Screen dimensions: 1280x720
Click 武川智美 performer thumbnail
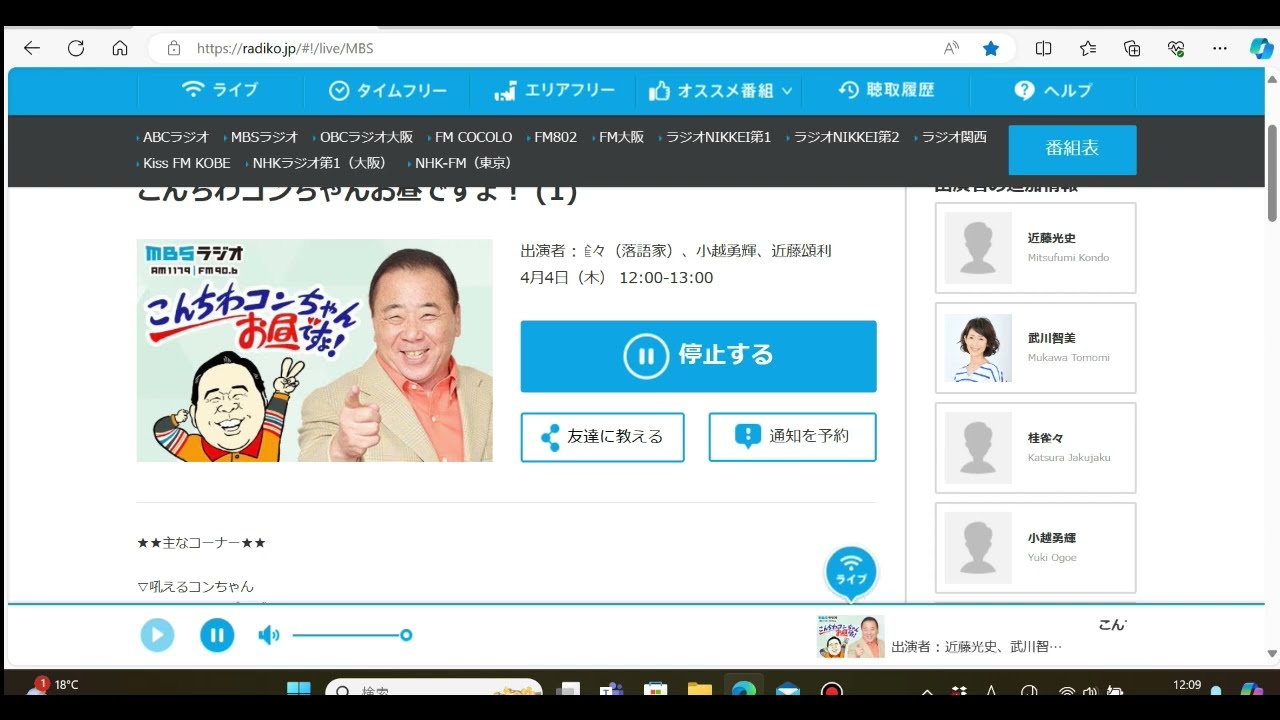point(978,348)
